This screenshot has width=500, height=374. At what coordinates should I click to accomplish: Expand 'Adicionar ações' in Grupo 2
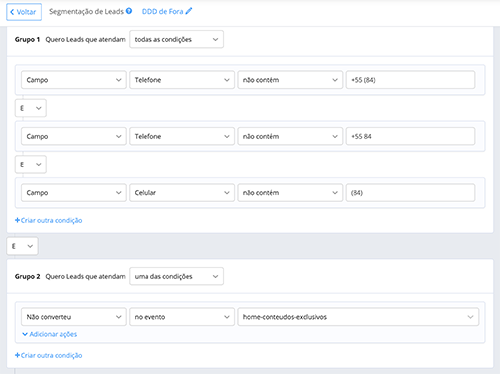coord(49,334)
